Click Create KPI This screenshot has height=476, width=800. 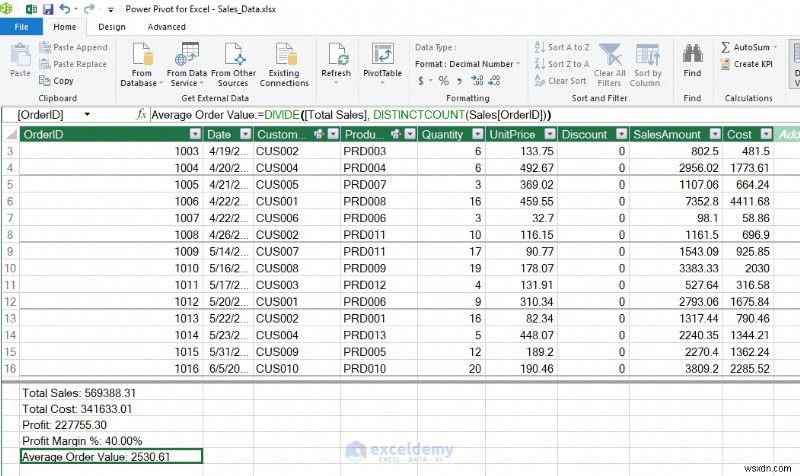[x=746, y=64]
